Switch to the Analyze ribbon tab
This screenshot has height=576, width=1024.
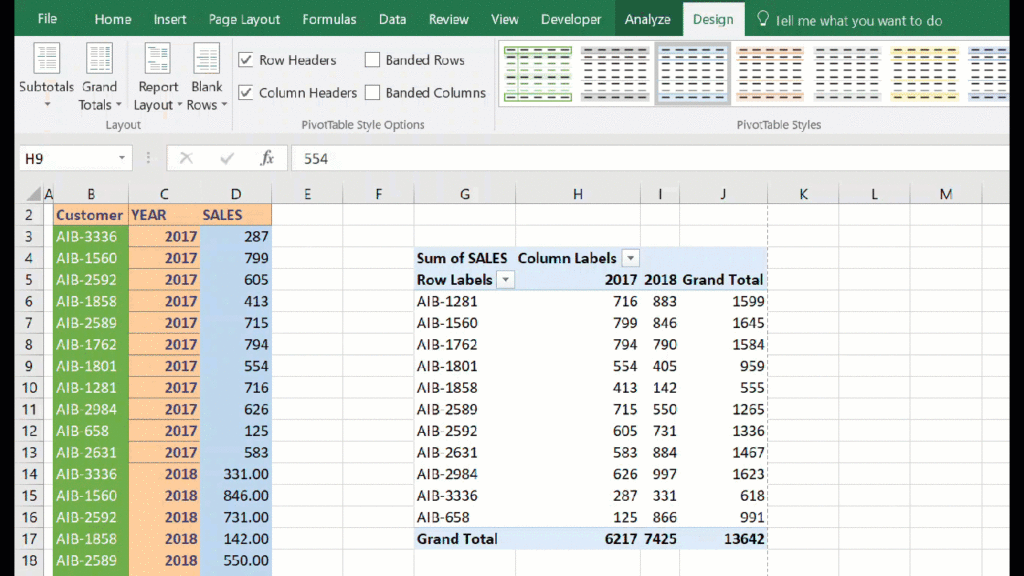point(647,19)
